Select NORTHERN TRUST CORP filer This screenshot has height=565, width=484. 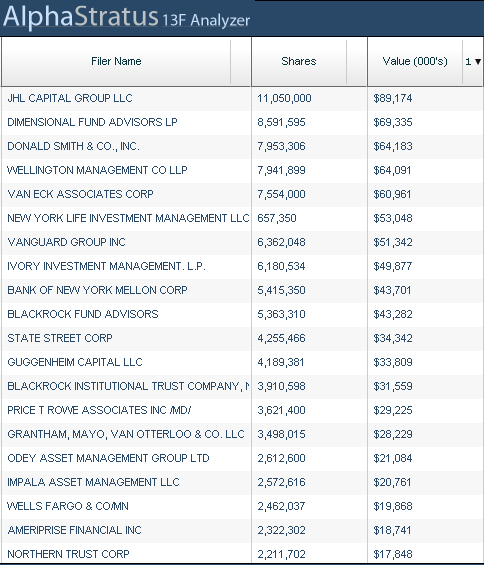click(x=68, y=554)
